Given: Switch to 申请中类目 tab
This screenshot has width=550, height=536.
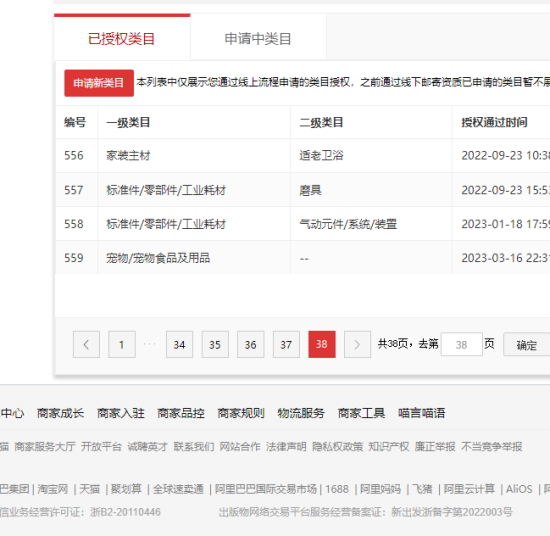Looking at the screenshot, I should tap(258, 38).
